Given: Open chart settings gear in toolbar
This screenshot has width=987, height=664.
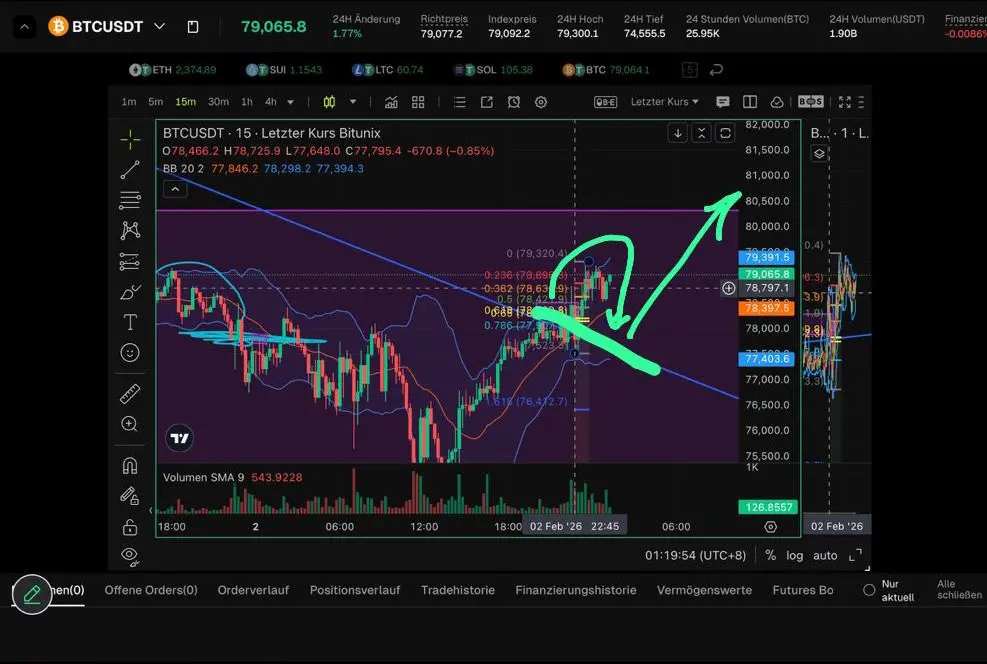Looking at the screenshot, I should [541, 102].
